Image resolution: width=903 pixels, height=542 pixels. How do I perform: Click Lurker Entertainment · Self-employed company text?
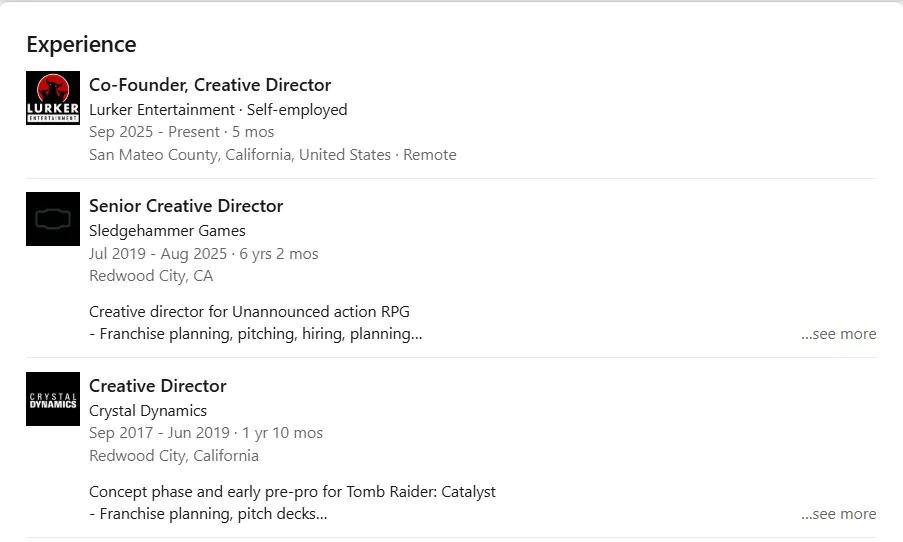(x=218, y=110)
